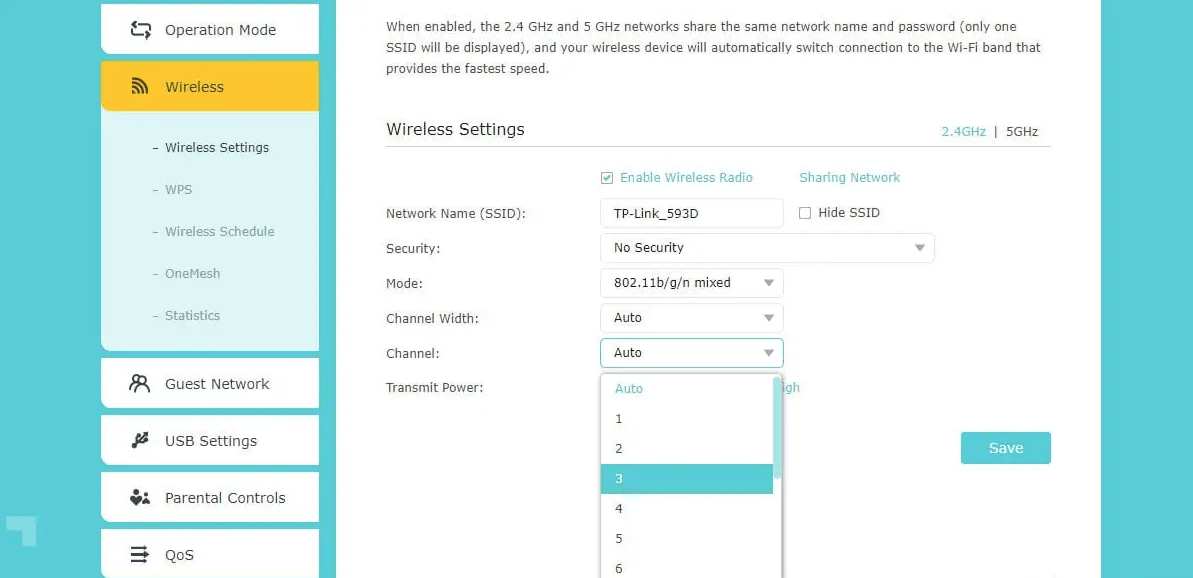Click the Operation Mode arrows icon

tap(141, 30)
